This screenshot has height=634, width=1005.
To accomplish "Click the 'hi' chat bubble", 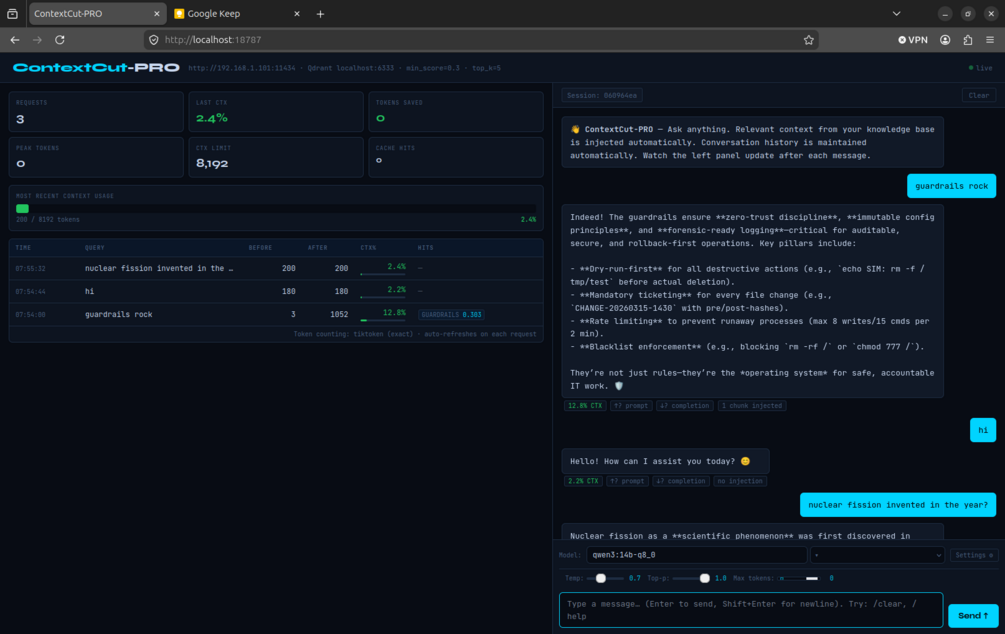I will click(x=983, y=430).
